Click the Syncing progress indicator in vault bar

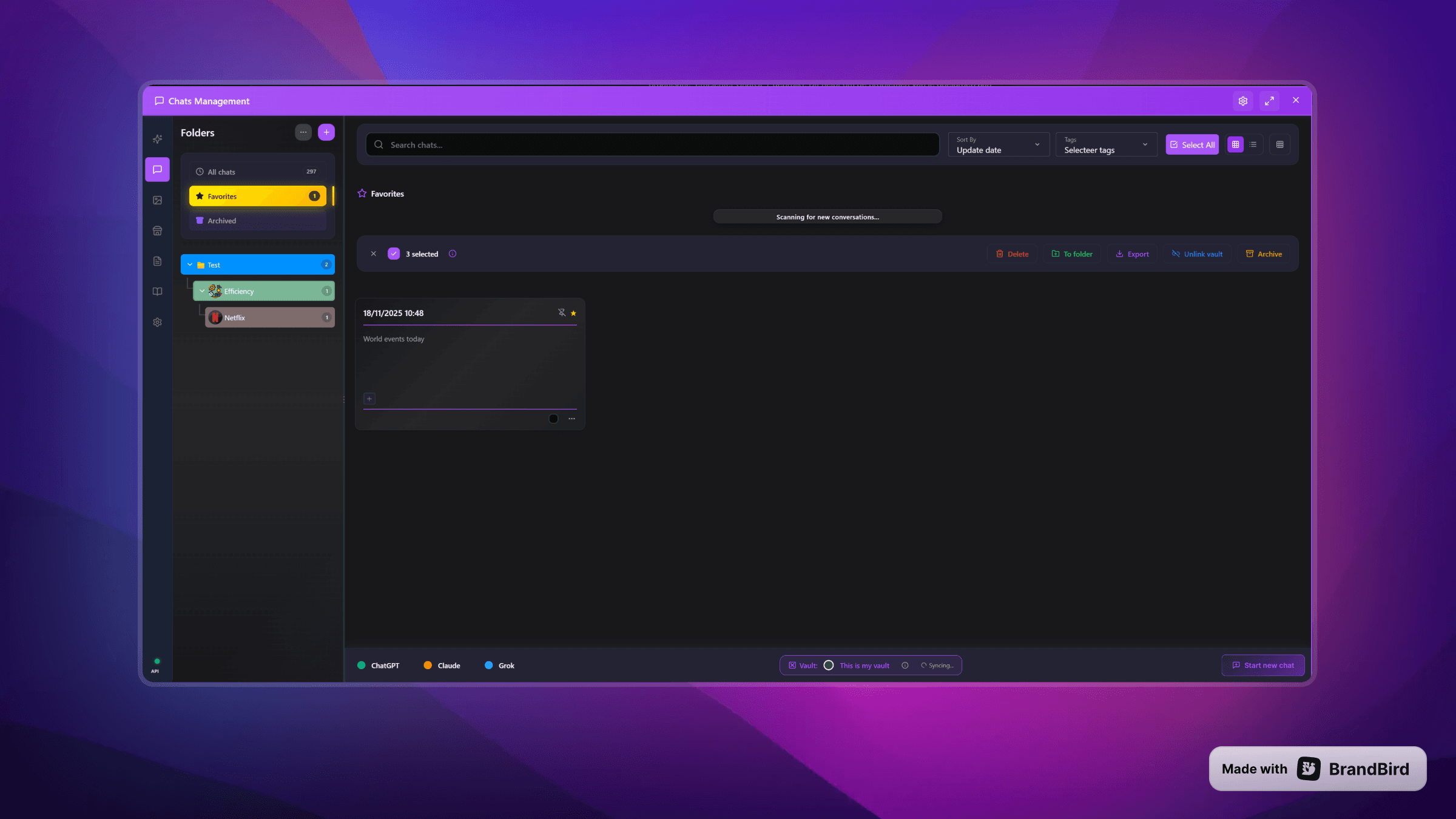click(x=936, y=665)
